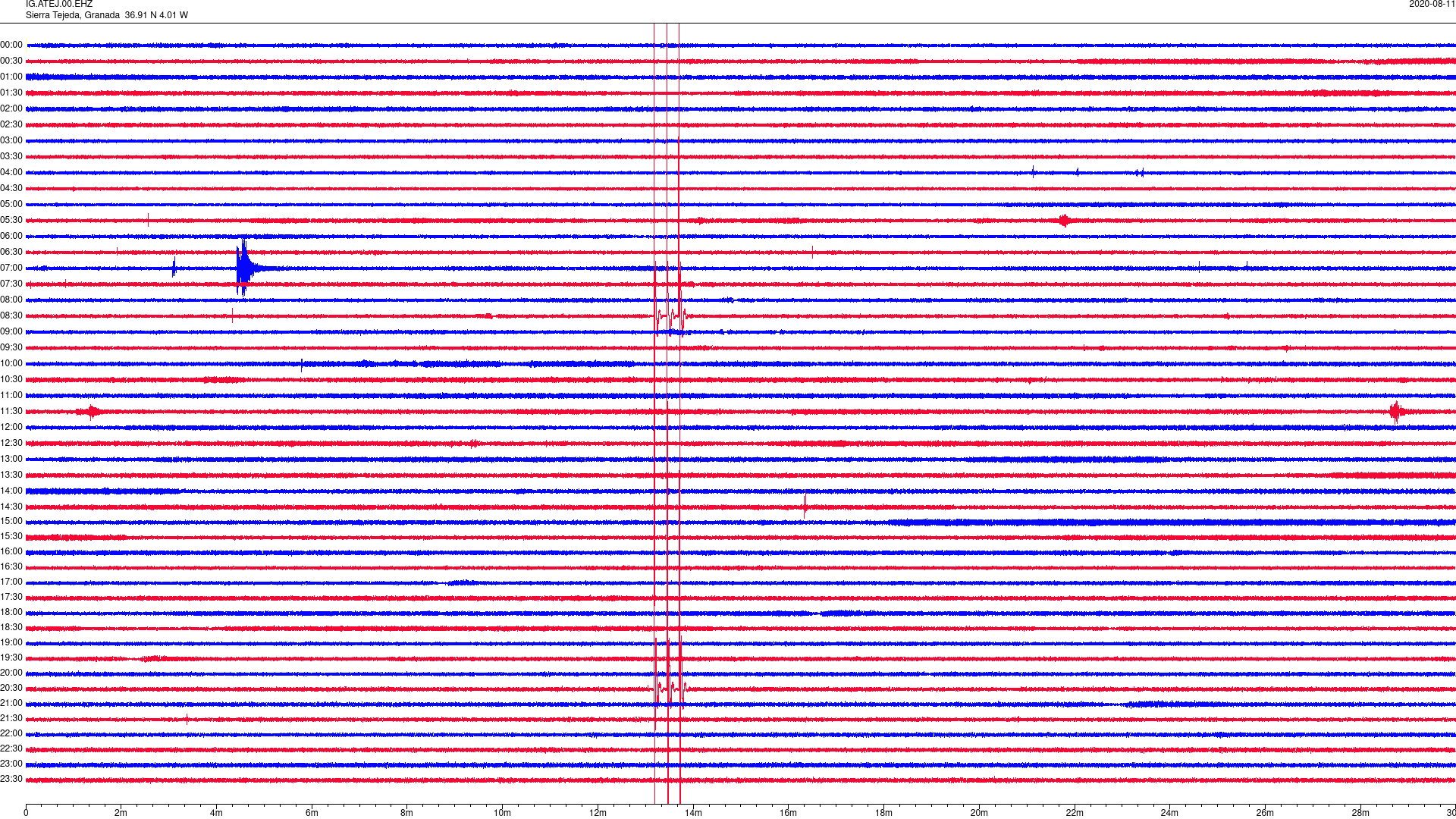The image size is (1456, 819).
Task: Click the red burst near 1m on 11:30 trace
Action: click(91, 412)
